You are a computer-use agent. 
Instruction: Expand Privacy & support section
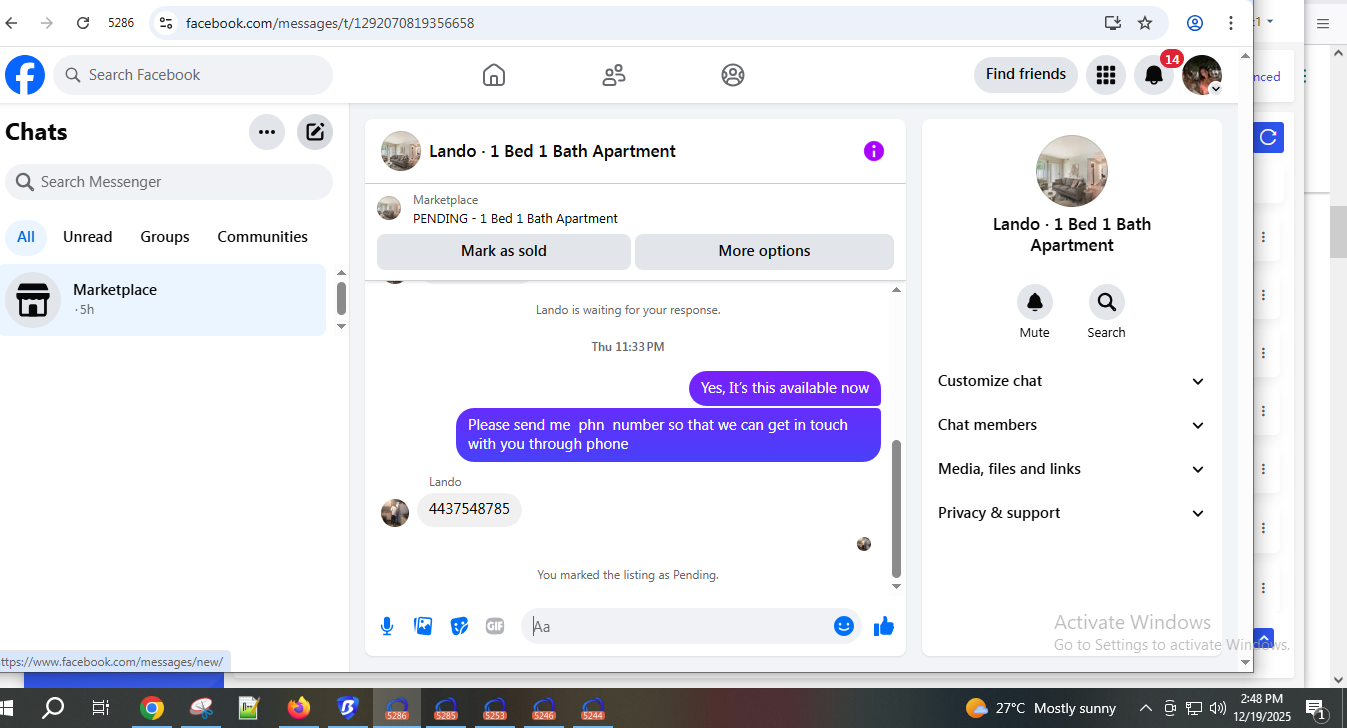1072,513
